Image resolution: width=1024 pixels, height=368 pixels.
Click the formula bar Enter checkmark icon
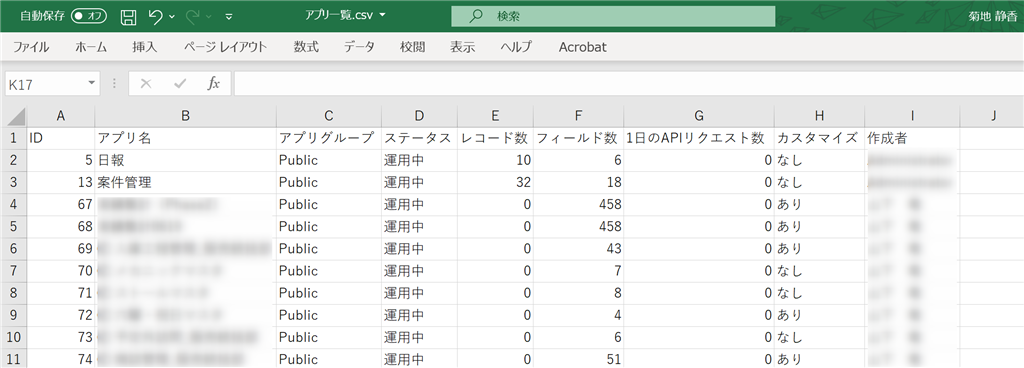click(x=180, y=84)
